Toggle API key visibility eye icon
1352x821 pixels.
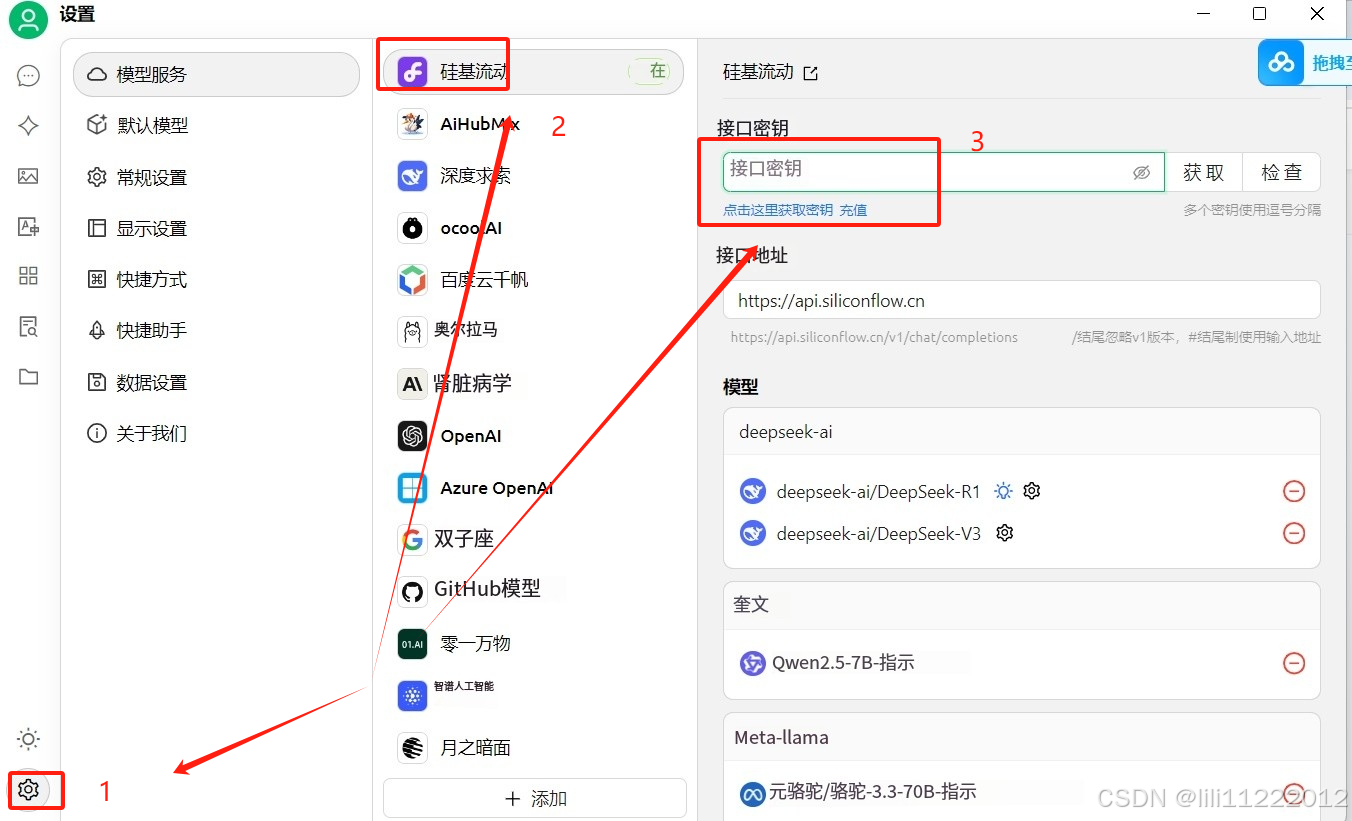[1142, 172]
